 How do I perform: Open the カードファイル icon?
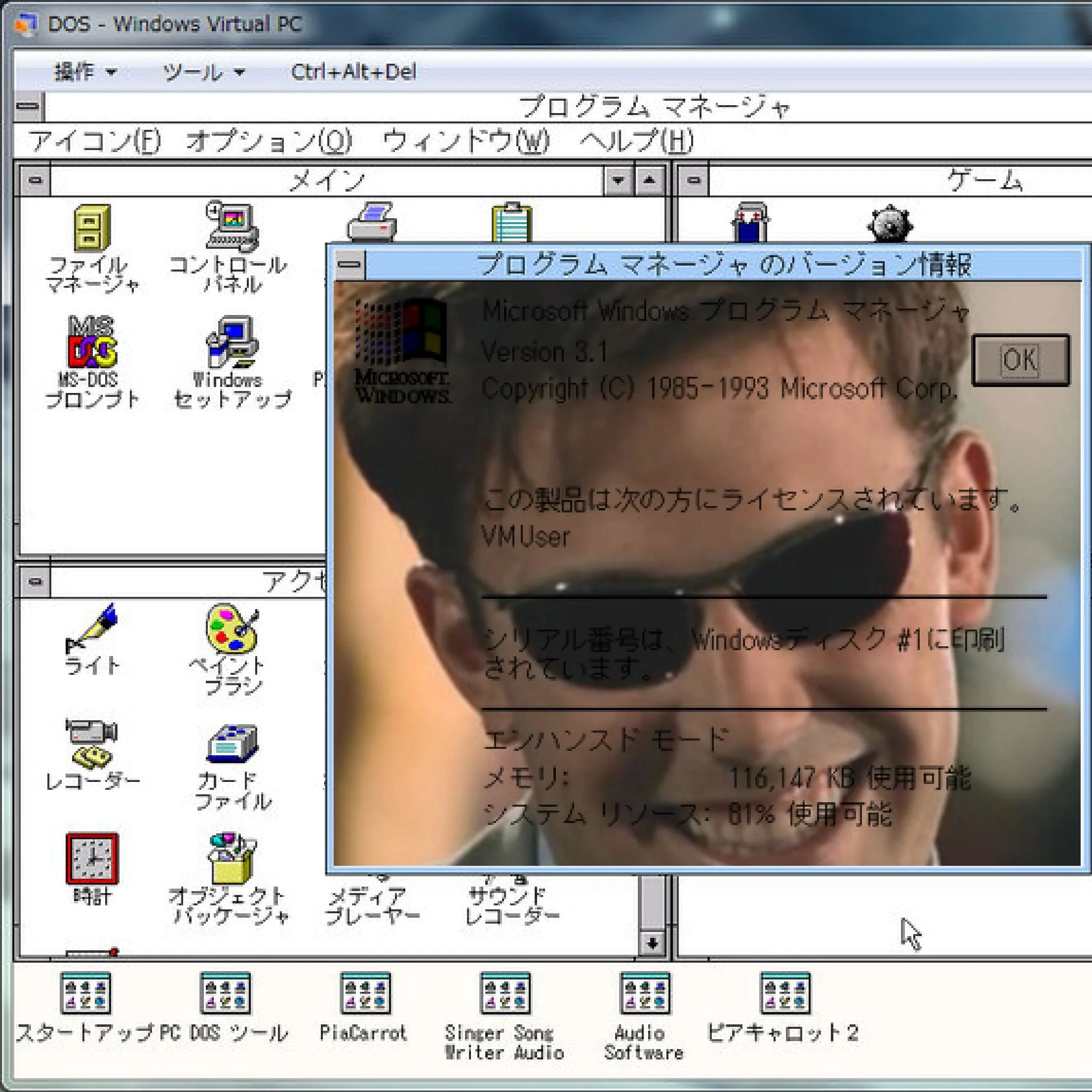click(232, 743)
